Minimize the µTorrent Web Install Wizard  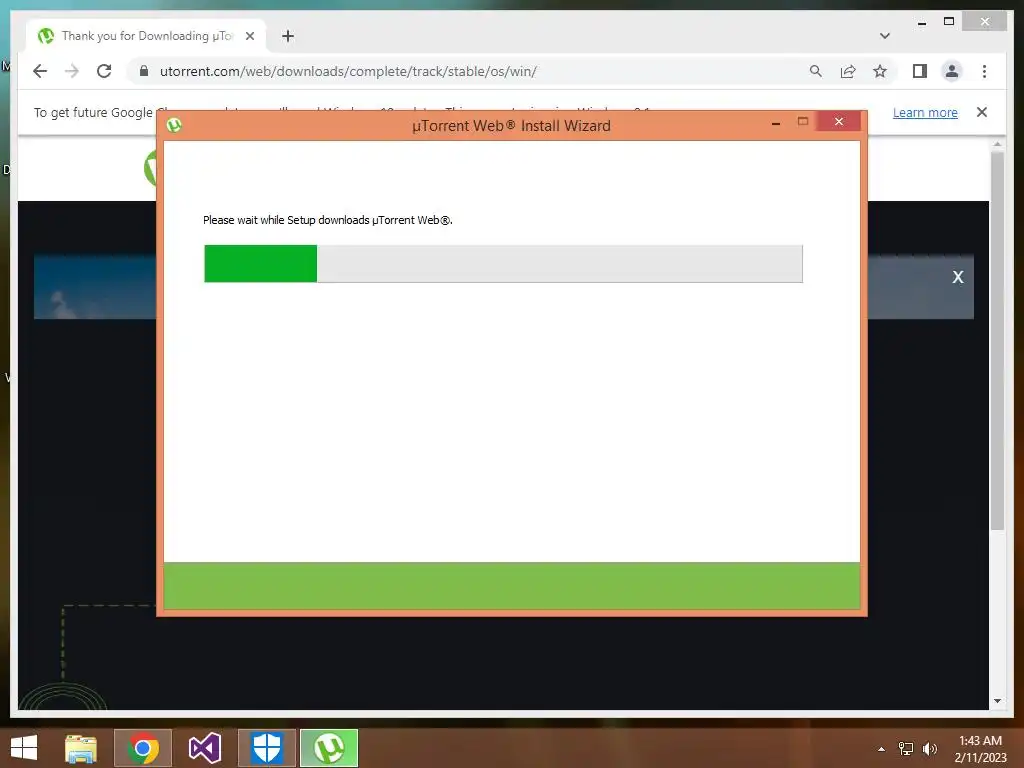coord(776,122)
